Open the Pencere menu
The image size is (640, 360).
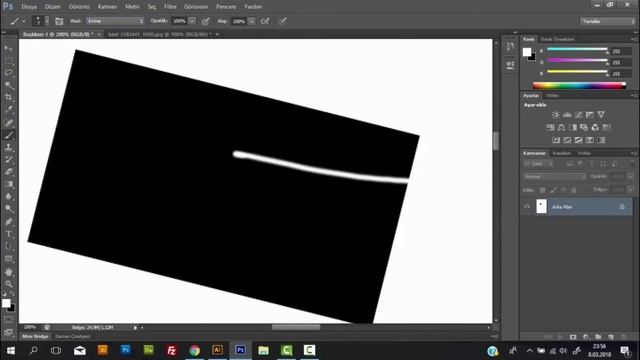226,7
